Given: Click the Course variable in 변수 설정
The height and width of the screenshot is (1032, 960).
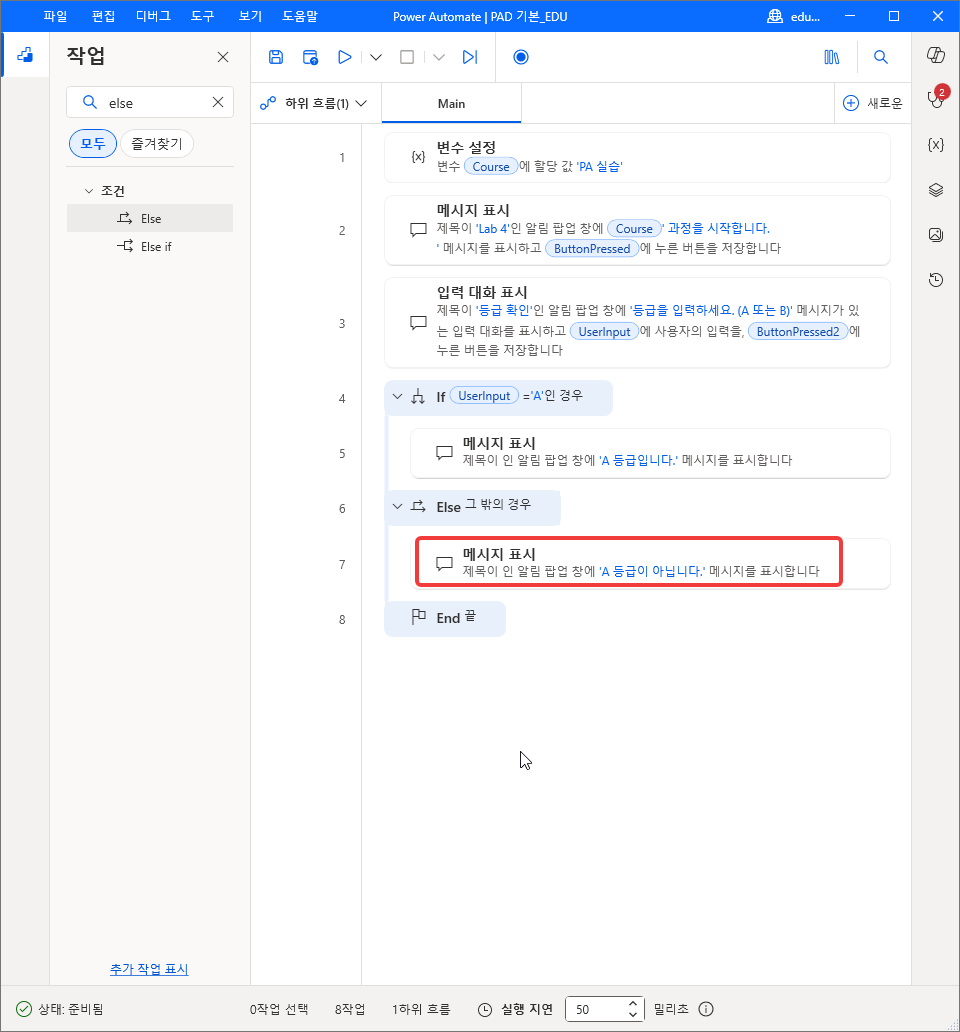Looking at the screenshot, I should tap(491, 167).
